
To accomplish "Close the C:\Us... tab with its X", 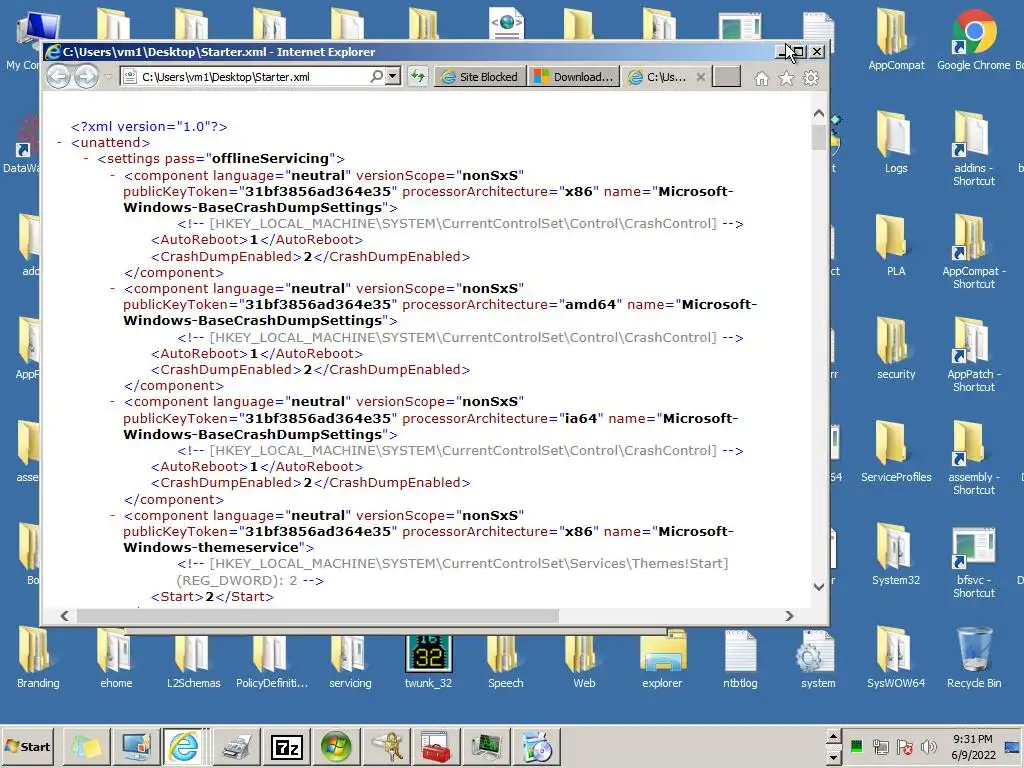I will [701, 77].
